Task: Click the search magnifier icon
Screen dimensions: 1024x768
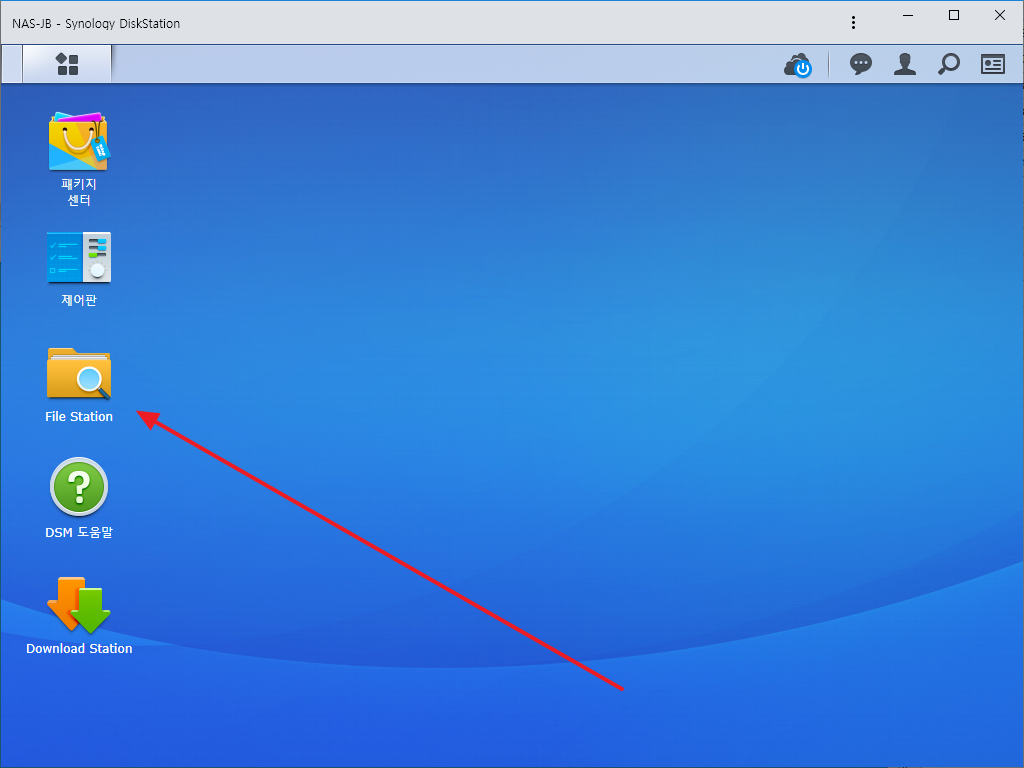Action: [x=948, y=64]
